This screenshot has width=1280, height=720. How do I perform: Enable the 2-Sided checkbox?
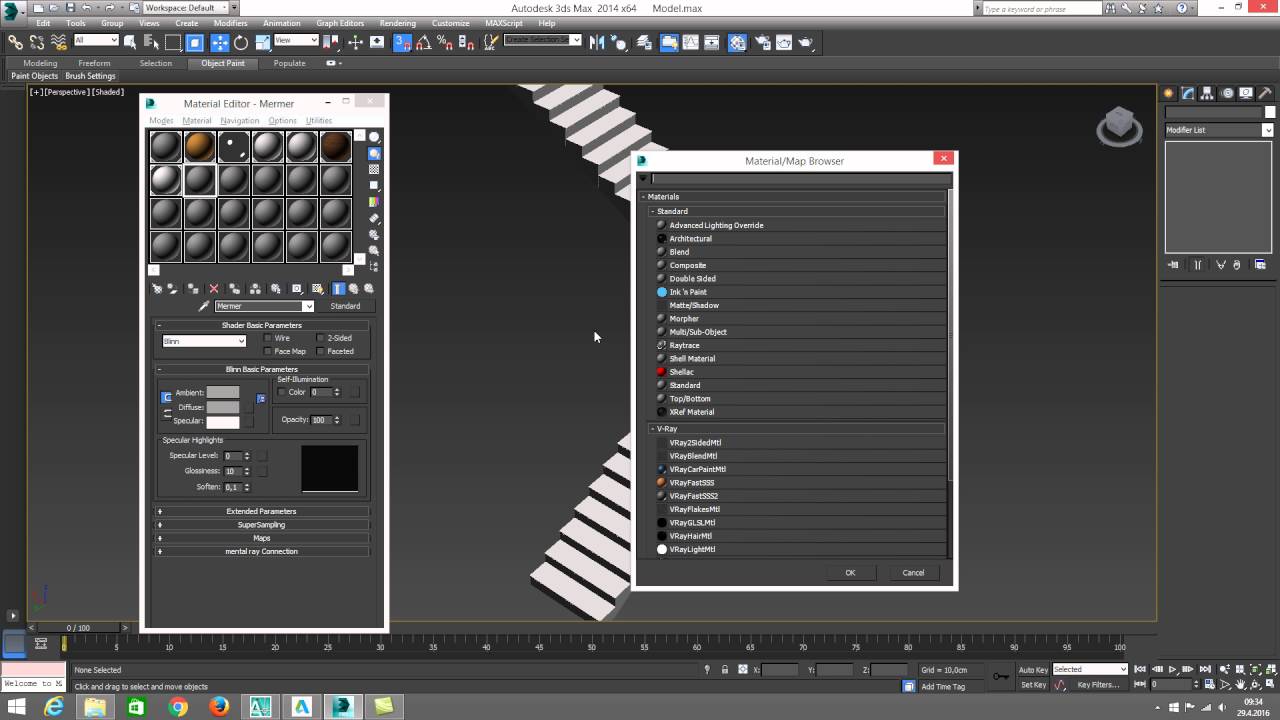pos(320,338)
